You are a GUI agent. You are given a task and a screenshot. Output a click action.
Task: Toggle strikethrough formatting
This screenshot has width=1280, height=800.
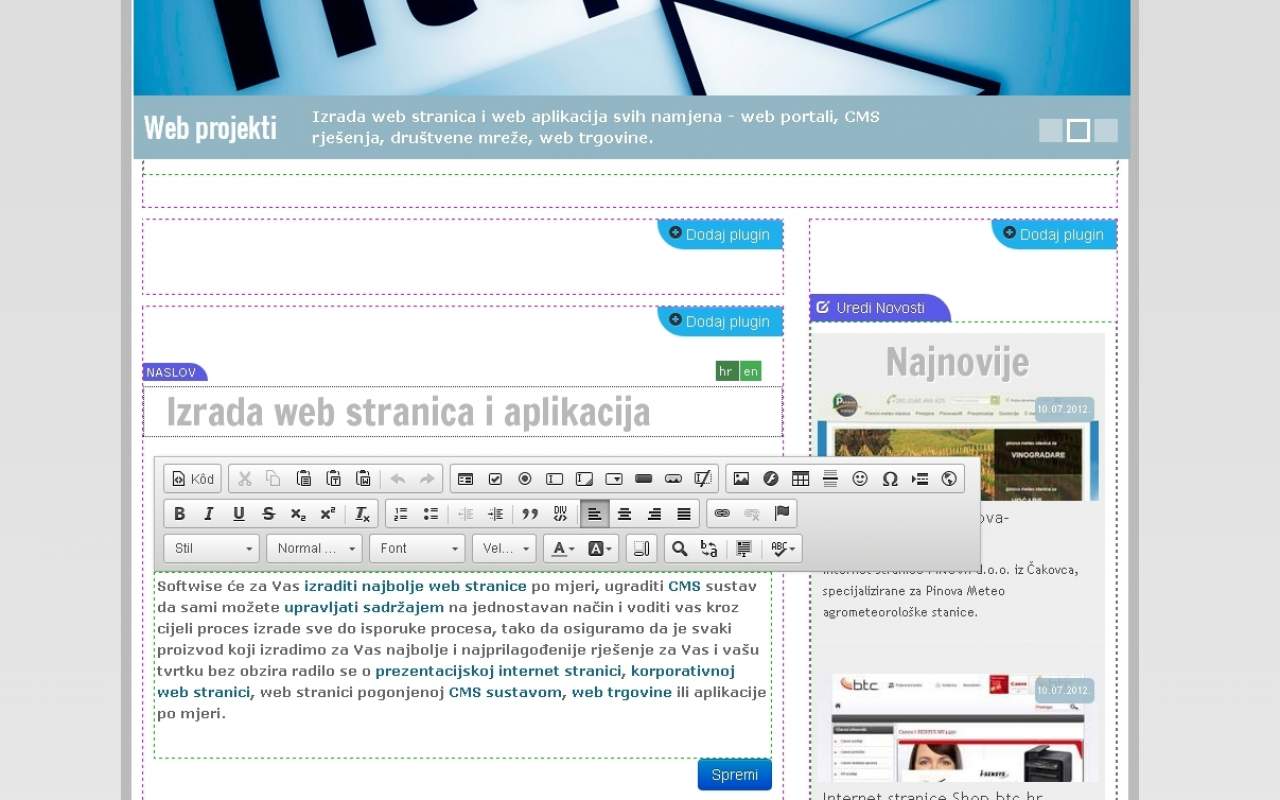pos(268,514)
